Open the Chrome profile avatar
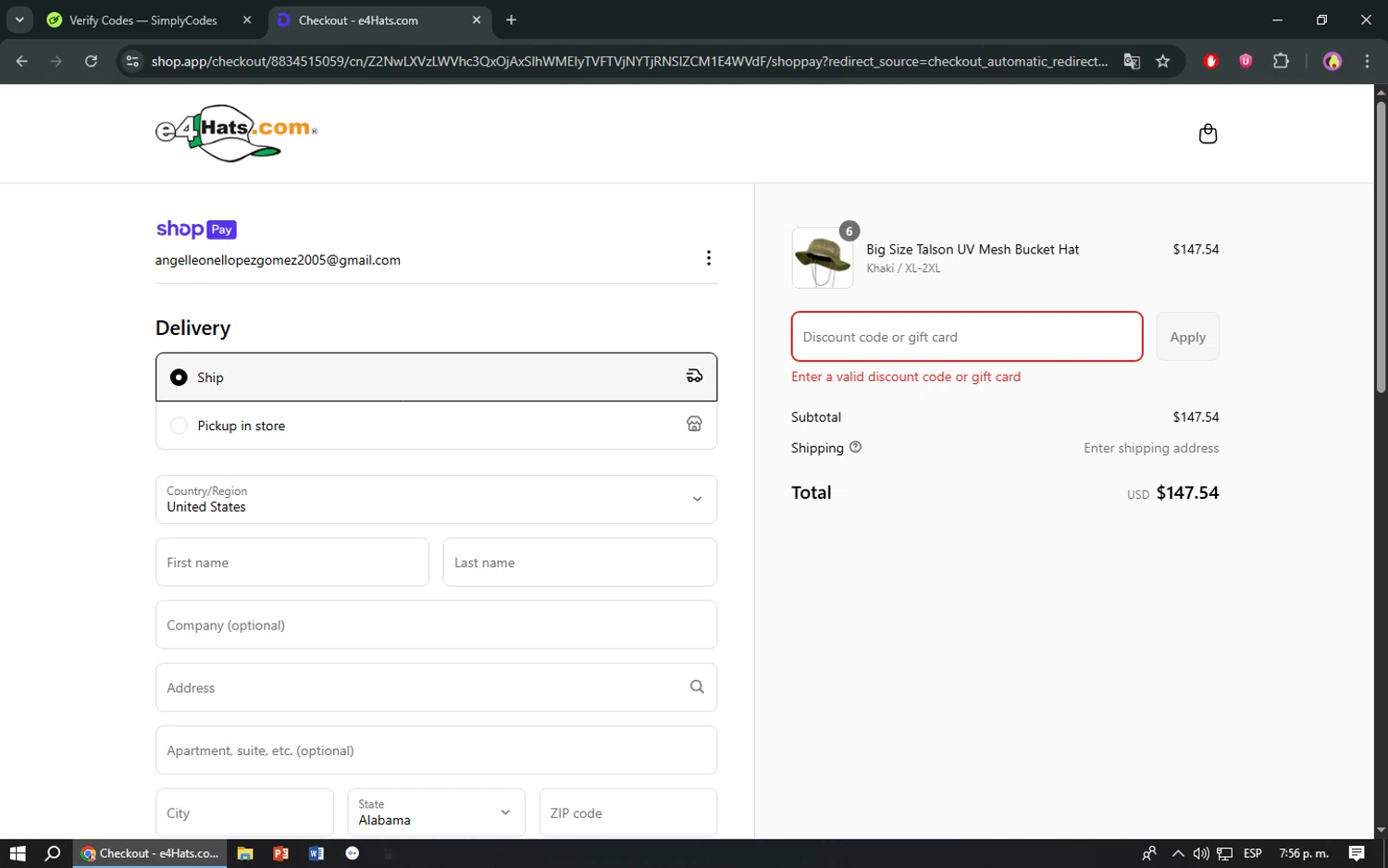 pyautogui.click(x=1332, y=61)
